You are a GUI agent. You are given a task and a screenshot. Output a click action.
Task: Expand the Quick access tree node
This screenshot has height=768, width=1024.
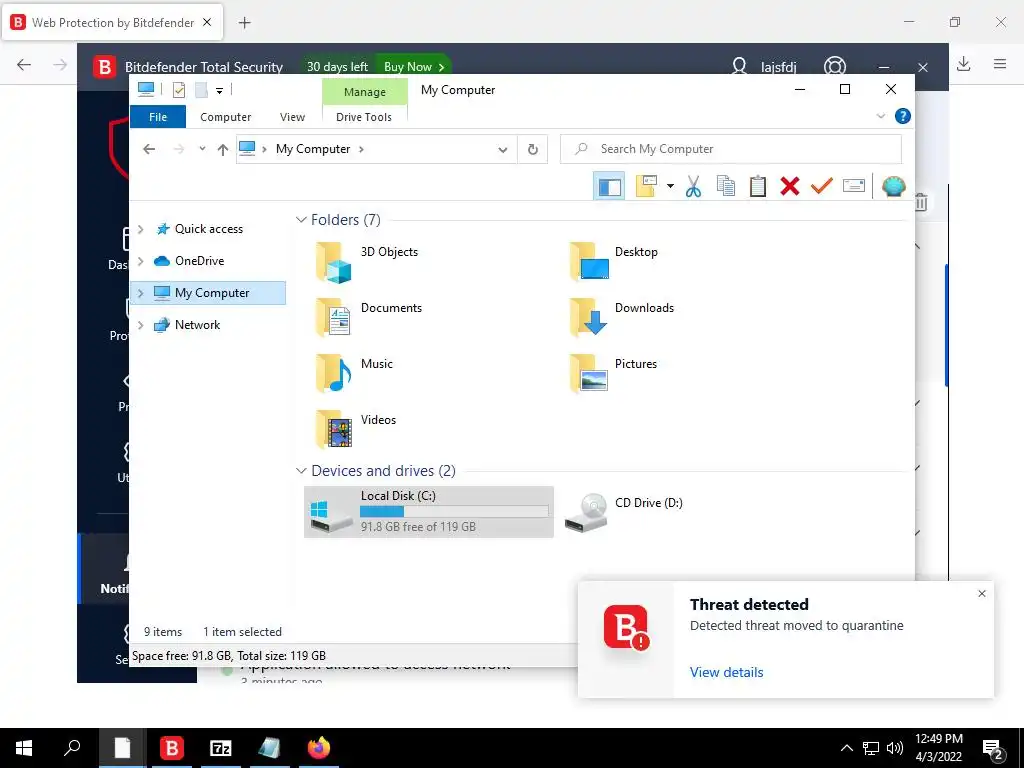140,229
